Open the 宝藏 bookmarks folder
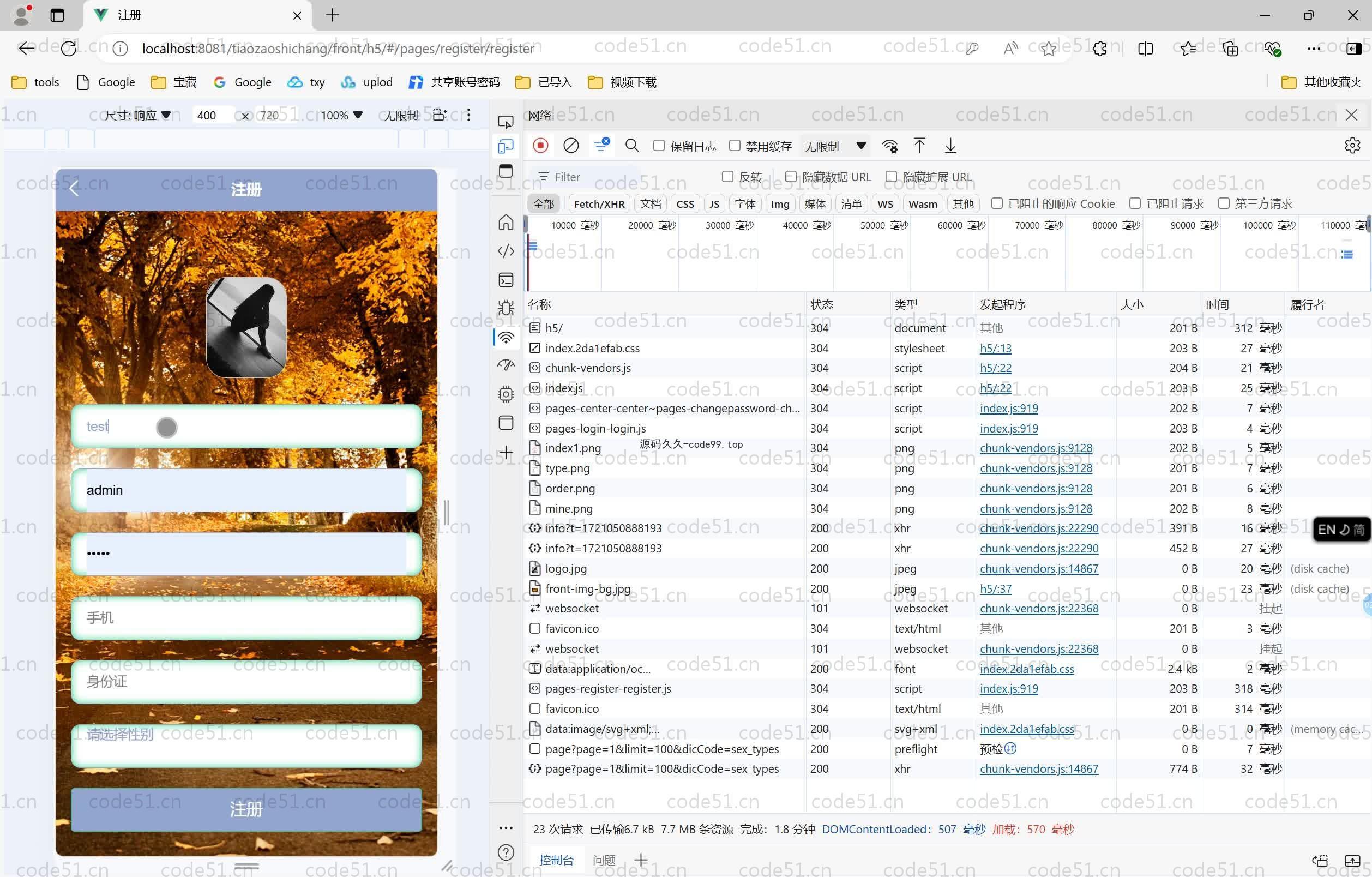The image size is (1372, 877). 174,82
